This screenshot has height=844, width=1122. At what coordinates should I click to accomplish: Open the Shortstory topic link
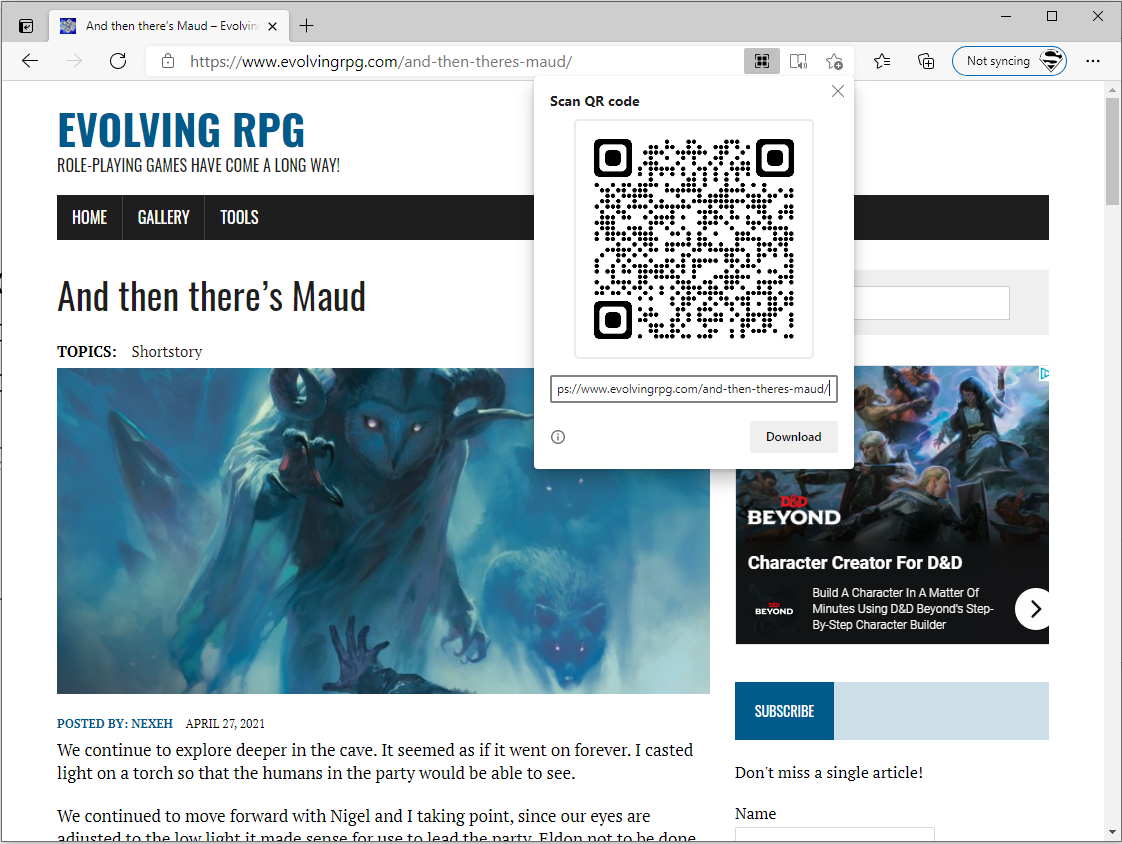167,351
